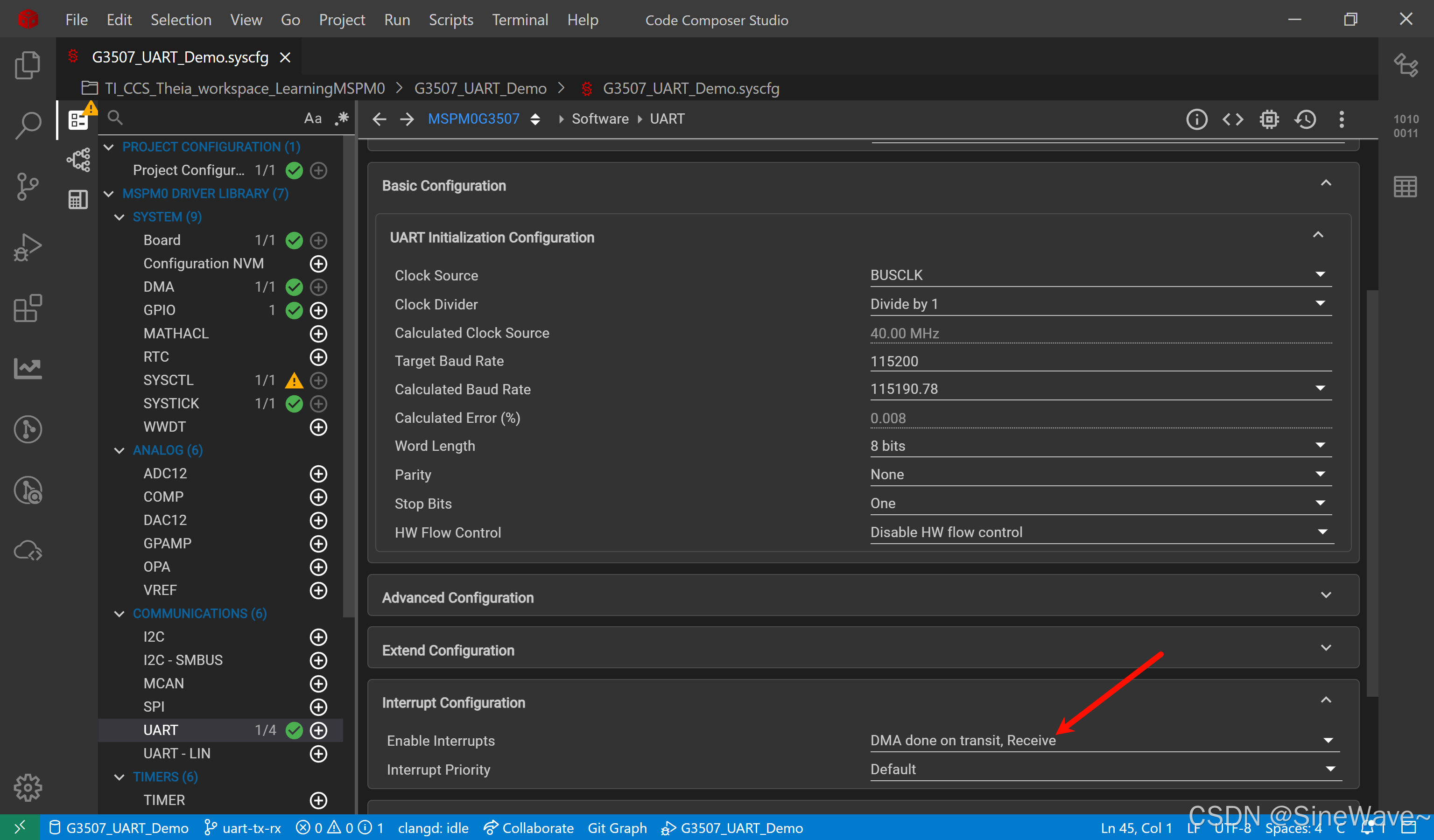
Task: Show module info icon in SysConfig toolbar
Action: click(1196, 119)
